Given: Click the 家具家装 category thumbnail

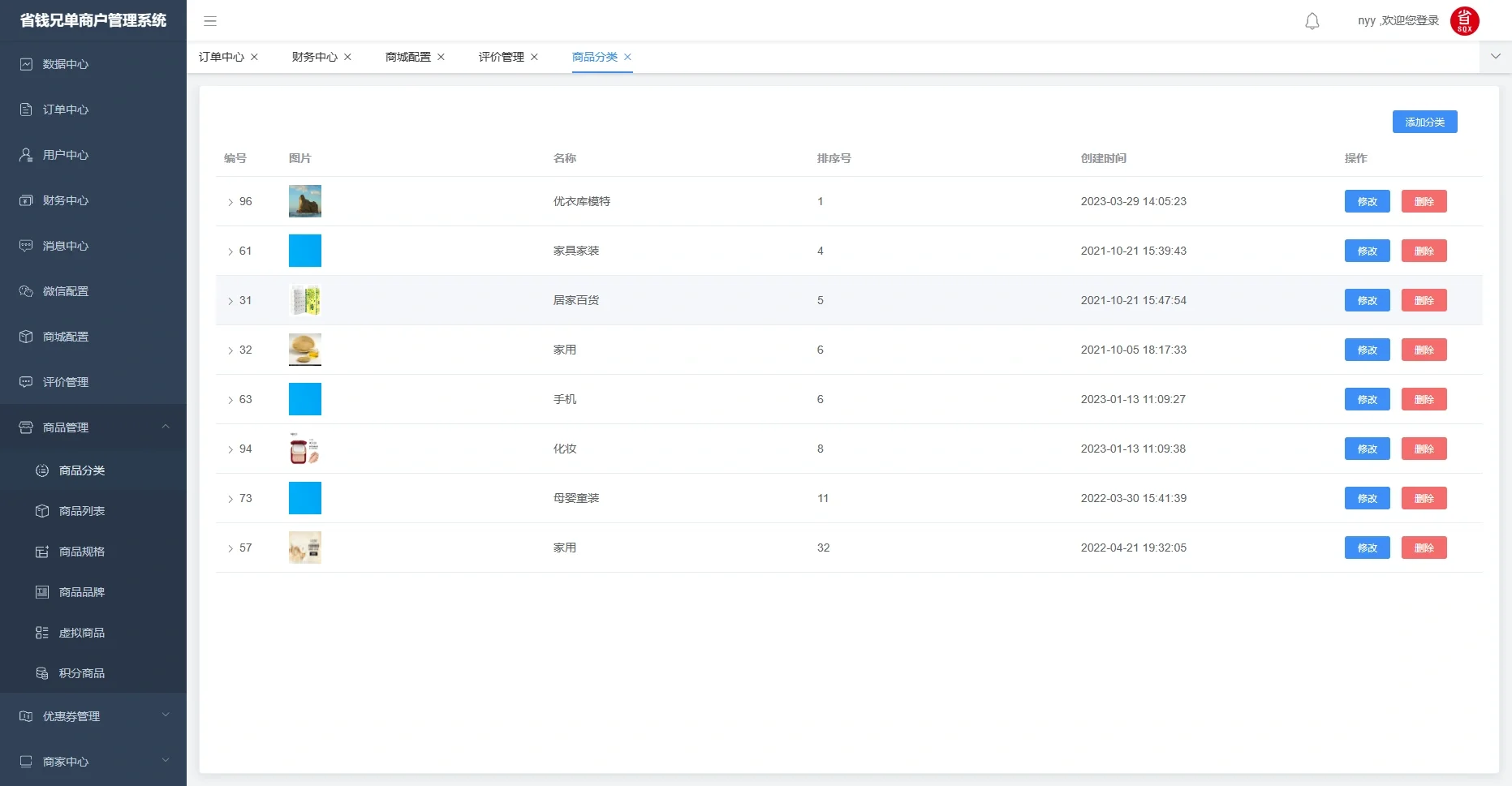Looking at the screenshot, I should click(x=304, y=251).
